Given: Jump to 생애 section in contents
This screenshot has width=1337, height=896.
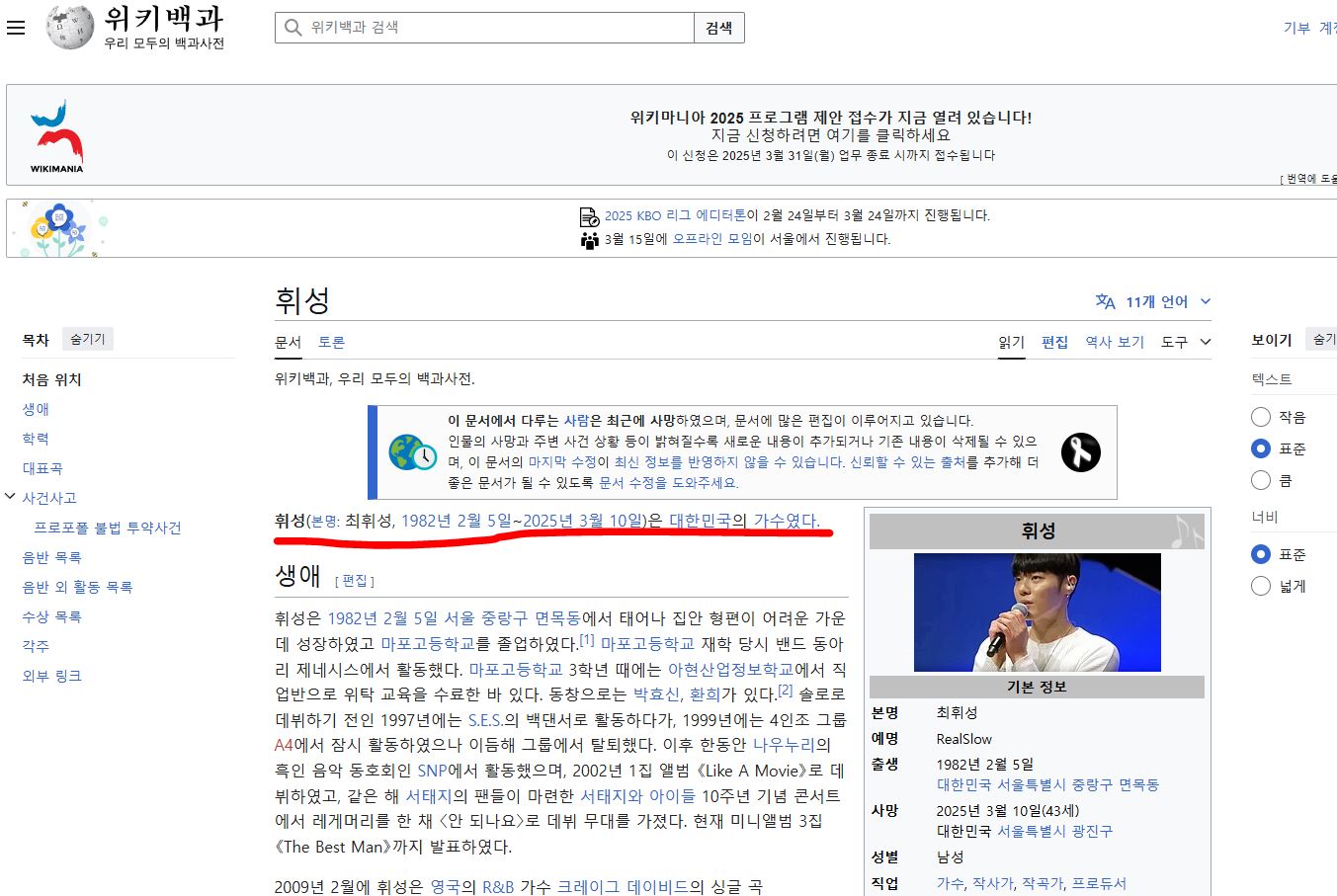Looking at the screenshot, I should click(36, 409).
